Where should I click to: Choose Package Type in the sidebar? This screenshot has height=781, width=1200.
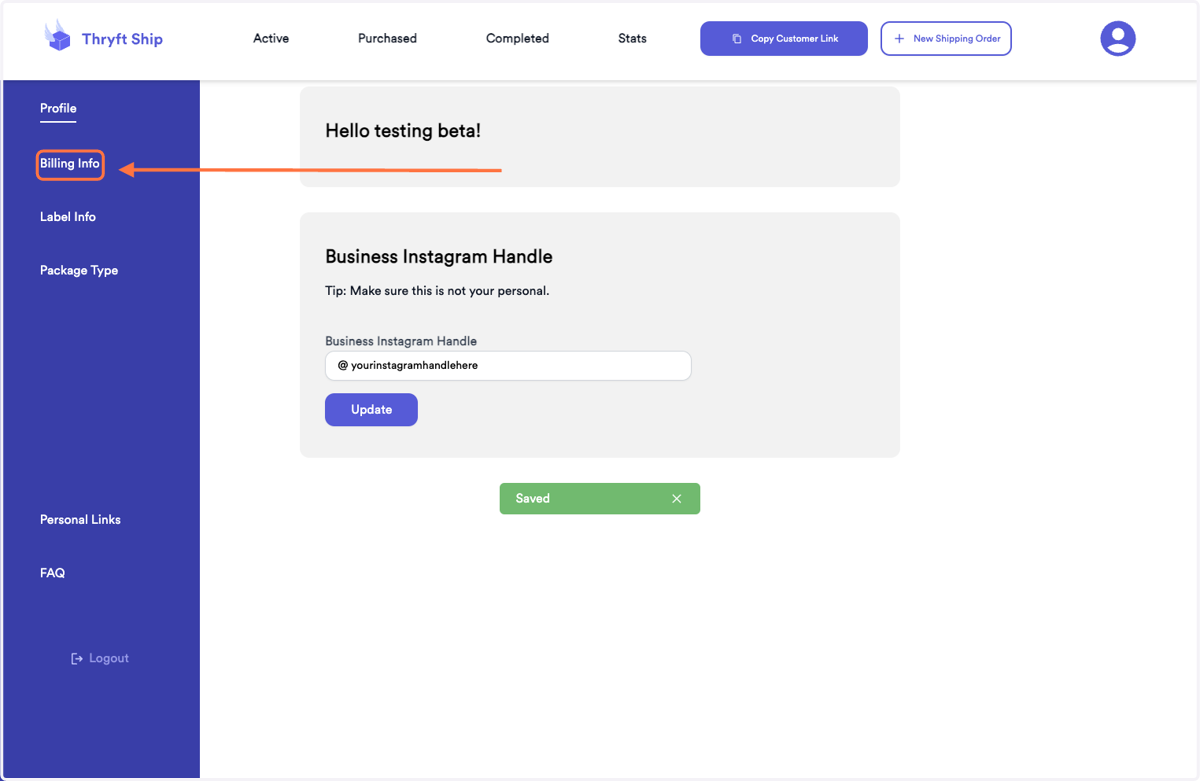click(79, 270)
